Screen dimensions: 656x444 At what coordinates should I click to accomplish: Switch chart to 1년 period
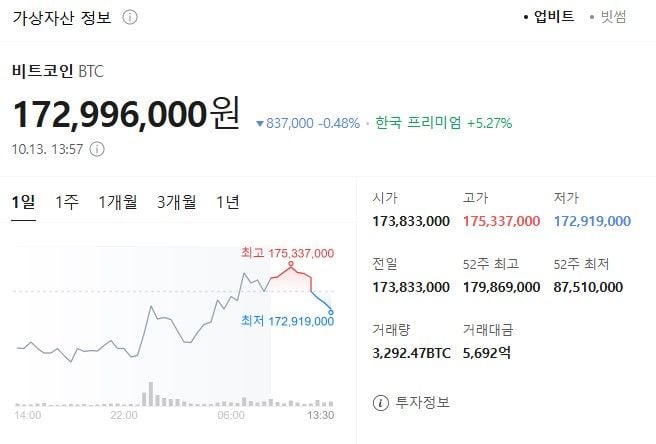click(228, 202)
